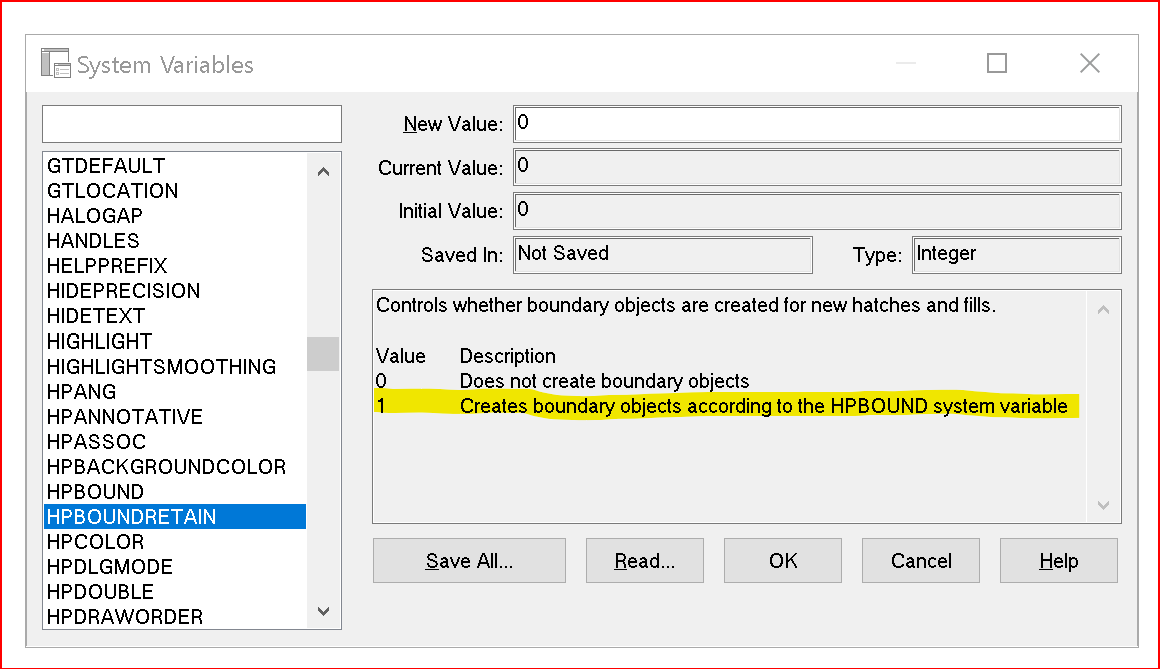The image size is (1160, 670).
Task: Select highlighted HPBOUNDRETAIN variable
Action: pos(175,517)
